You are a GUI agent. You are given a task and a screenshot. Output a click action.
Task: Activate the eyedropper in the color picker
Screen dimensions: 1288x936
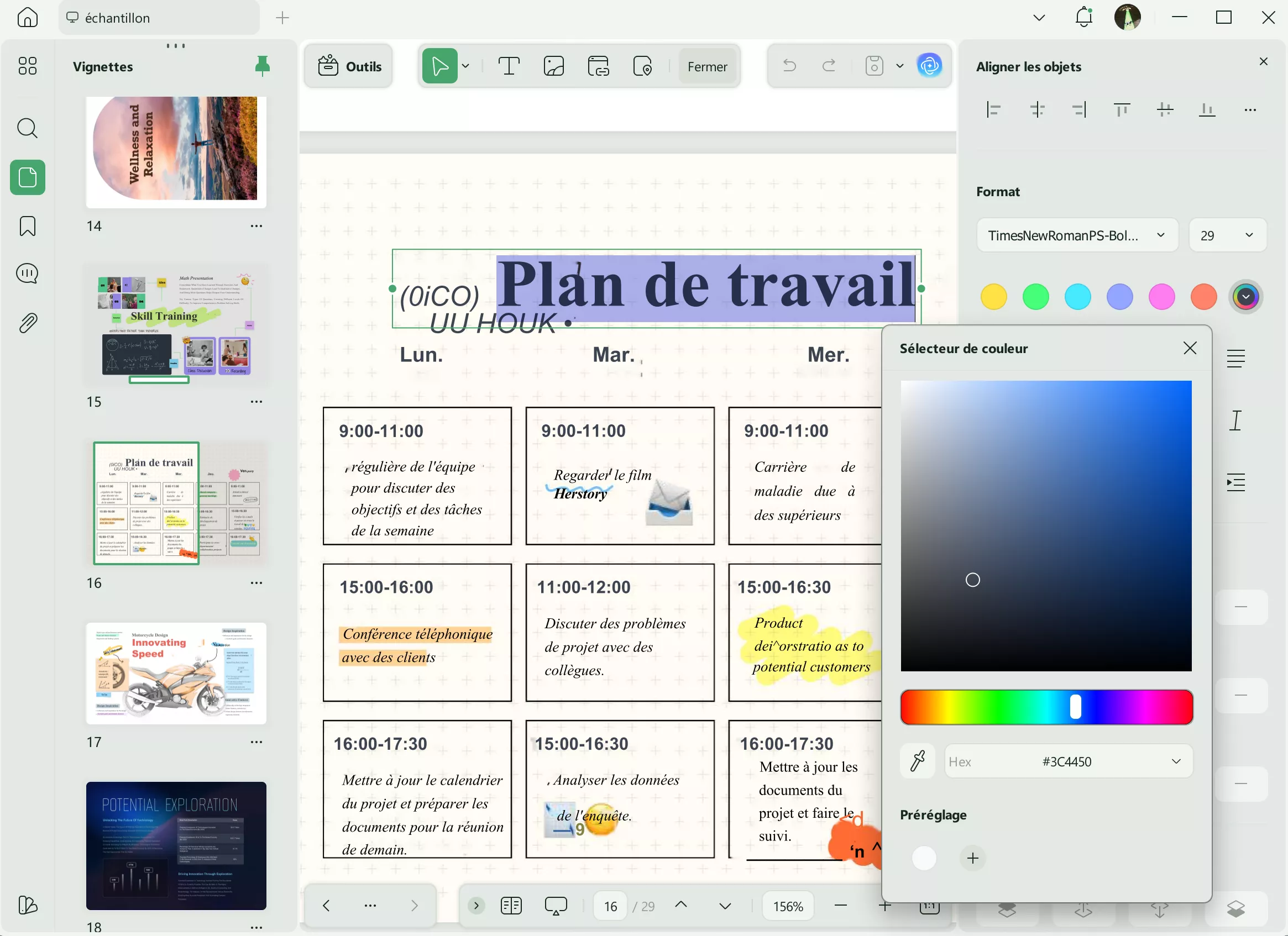click(x=918, y=761)
